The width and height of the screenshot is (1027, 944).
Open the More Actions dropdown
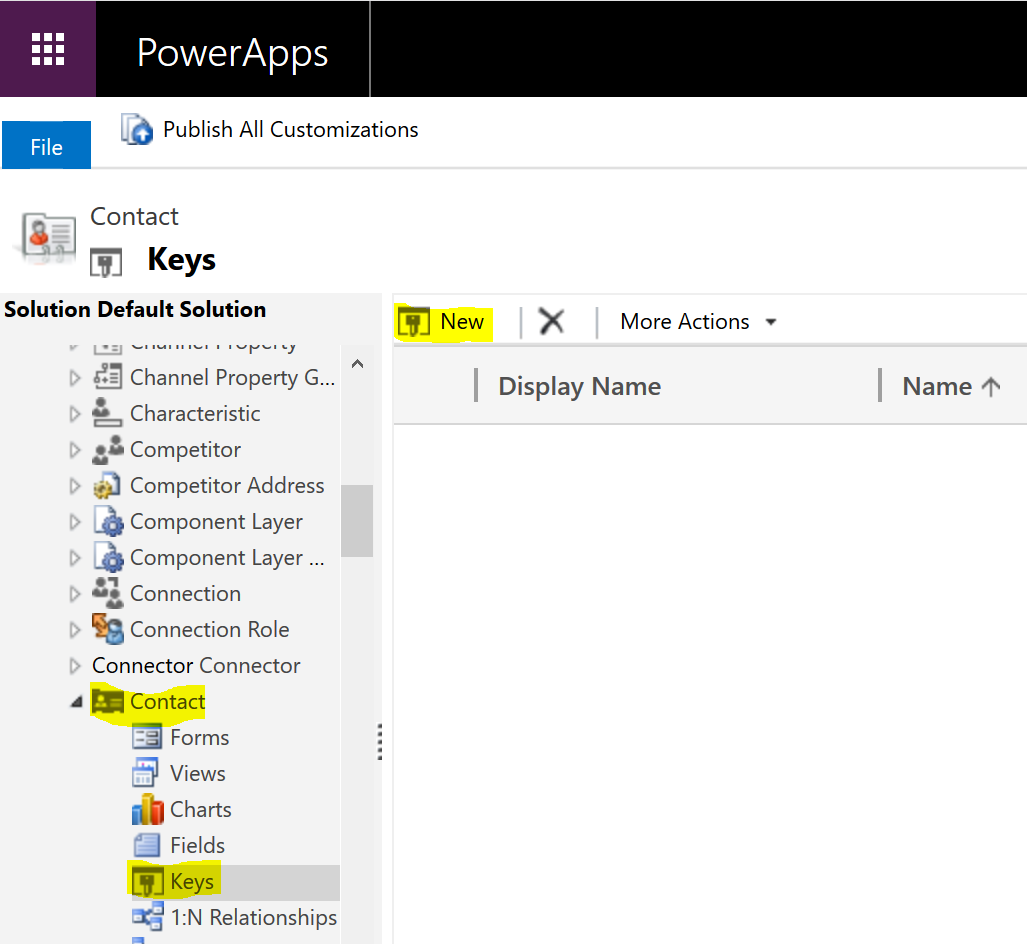click(698, 322)
